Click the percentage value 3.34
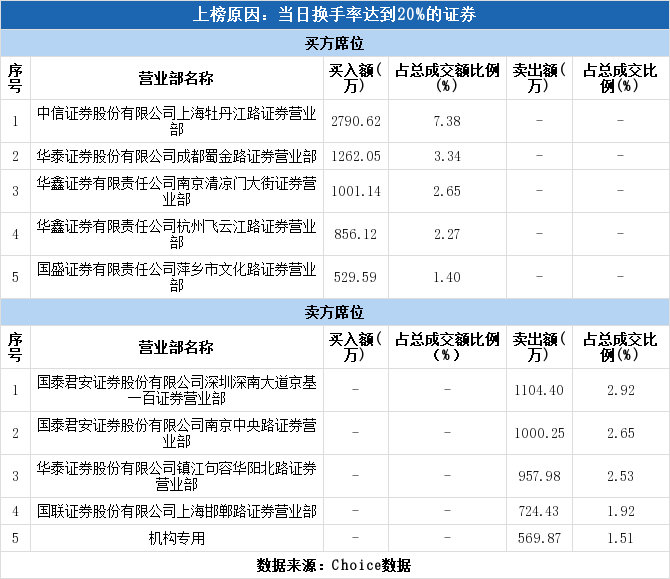 pos(447,156)
